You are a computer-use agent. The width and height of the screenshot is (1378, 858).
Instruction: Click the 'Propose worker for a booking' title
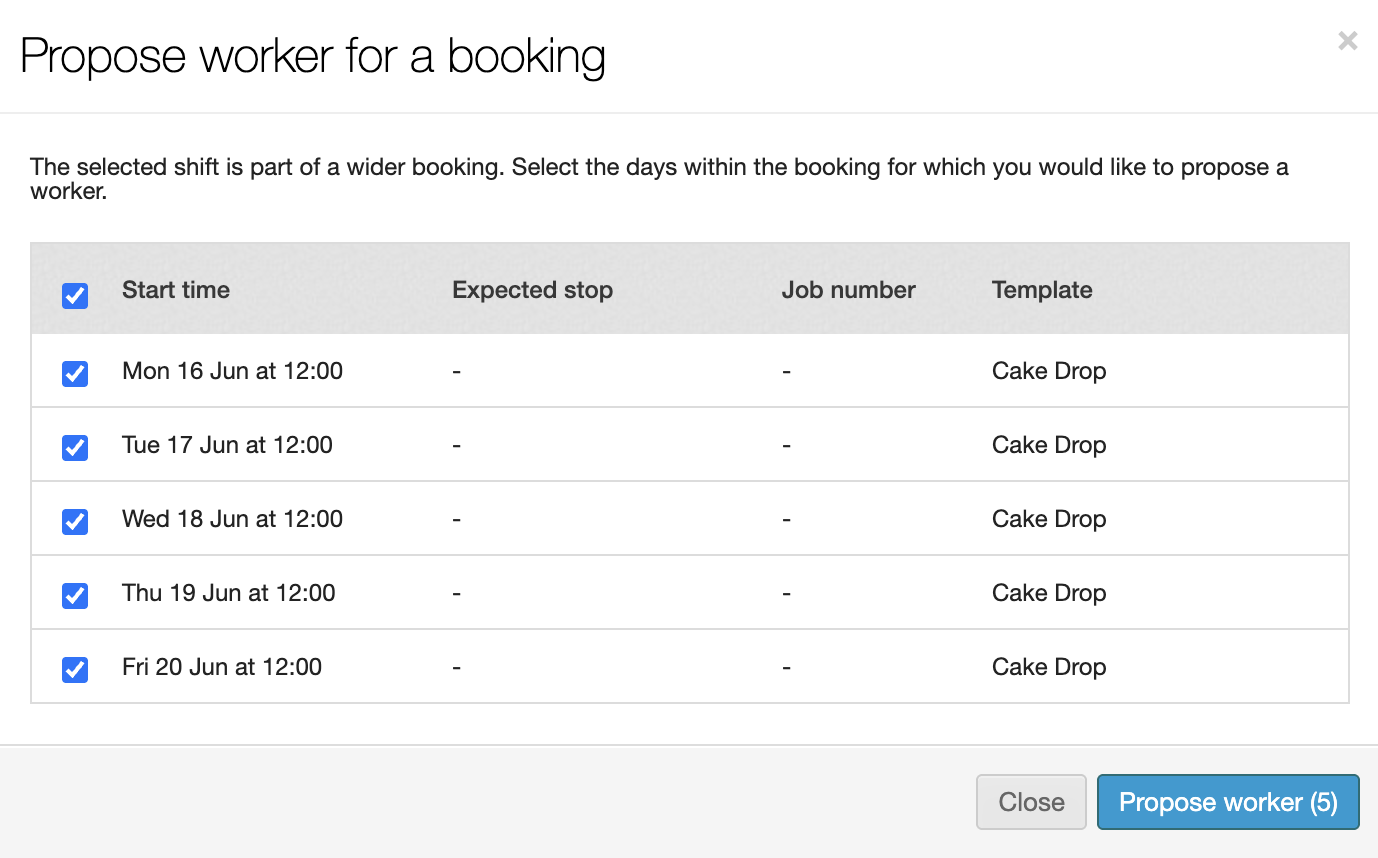[x=312, y=56]
